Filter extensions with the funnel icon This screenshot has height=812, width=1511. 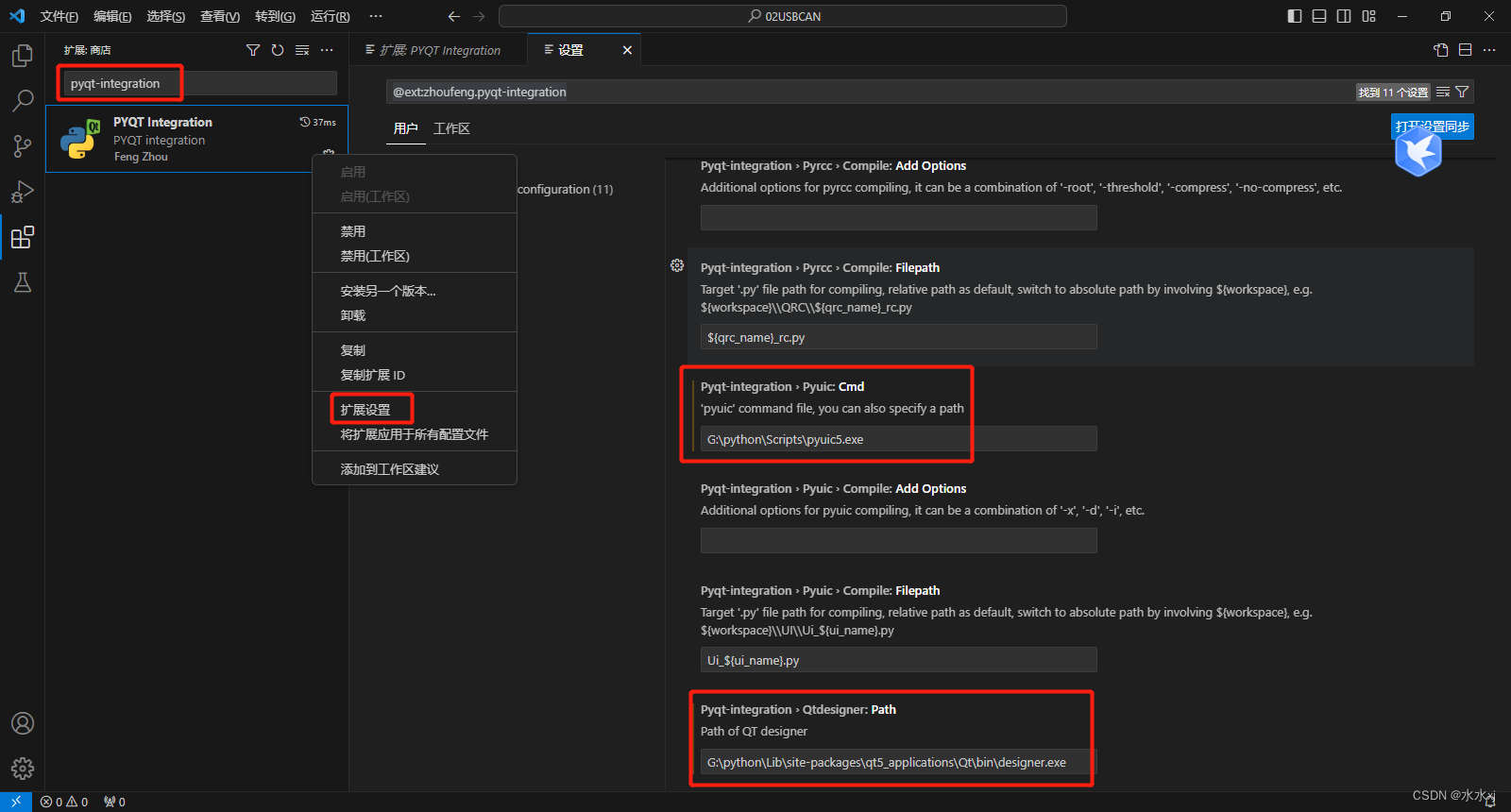tap(253, 50)
